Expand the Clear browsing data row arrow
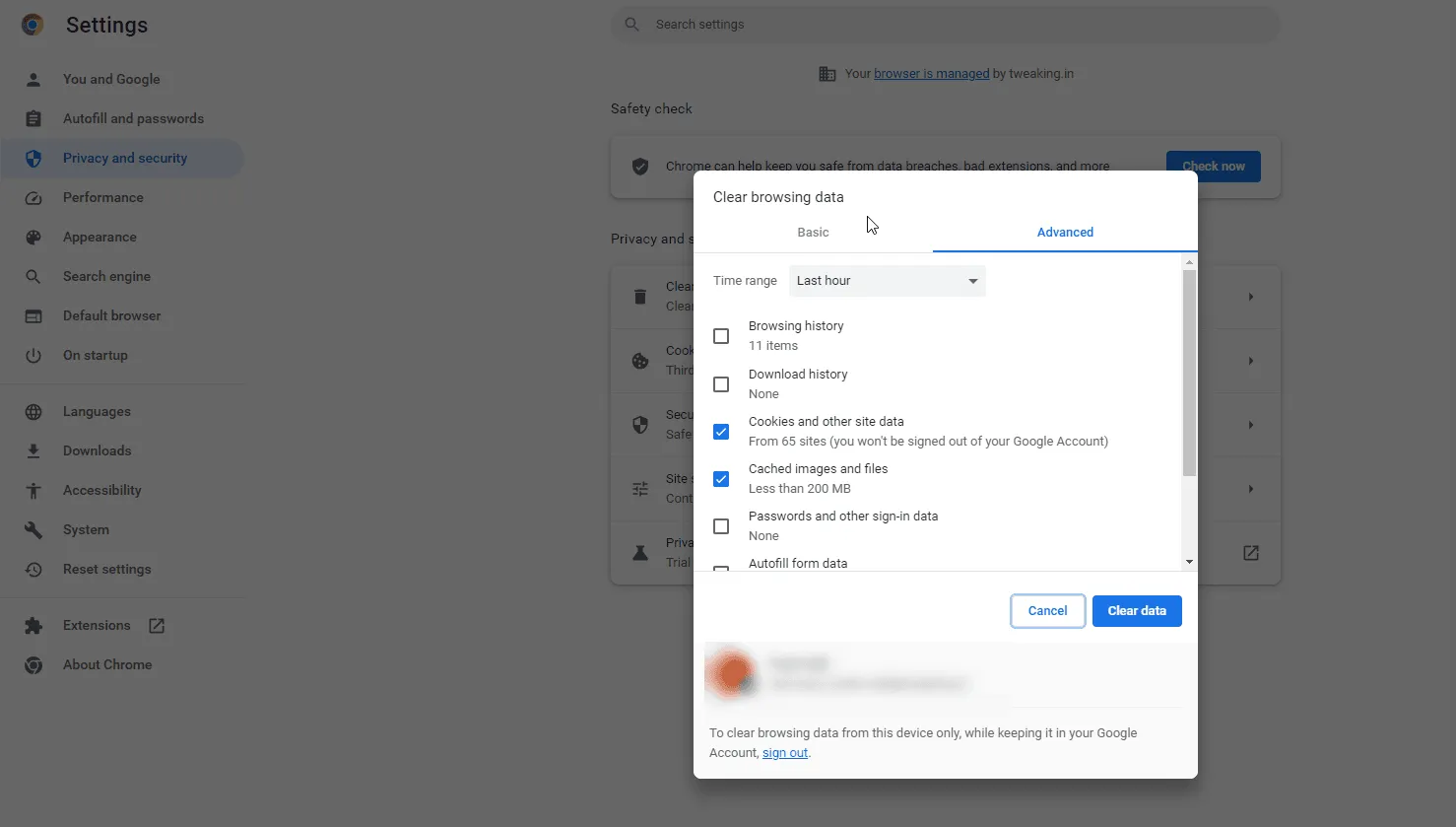This screenshot has width=1456, height=827. coord(1251,297)
